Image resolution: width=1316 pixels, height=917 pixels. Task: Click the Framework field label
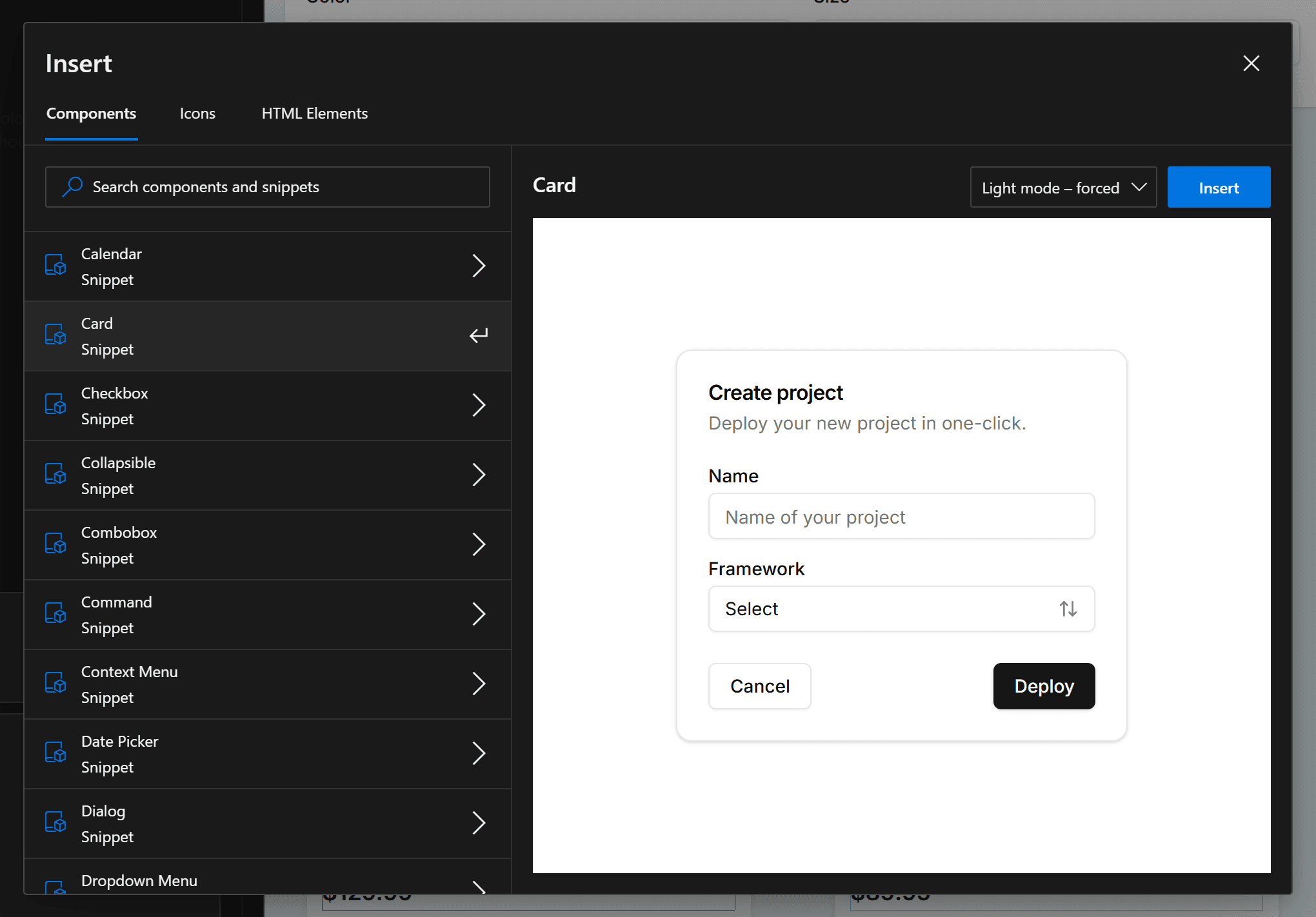pyautogui.click(x=756, y=569)
